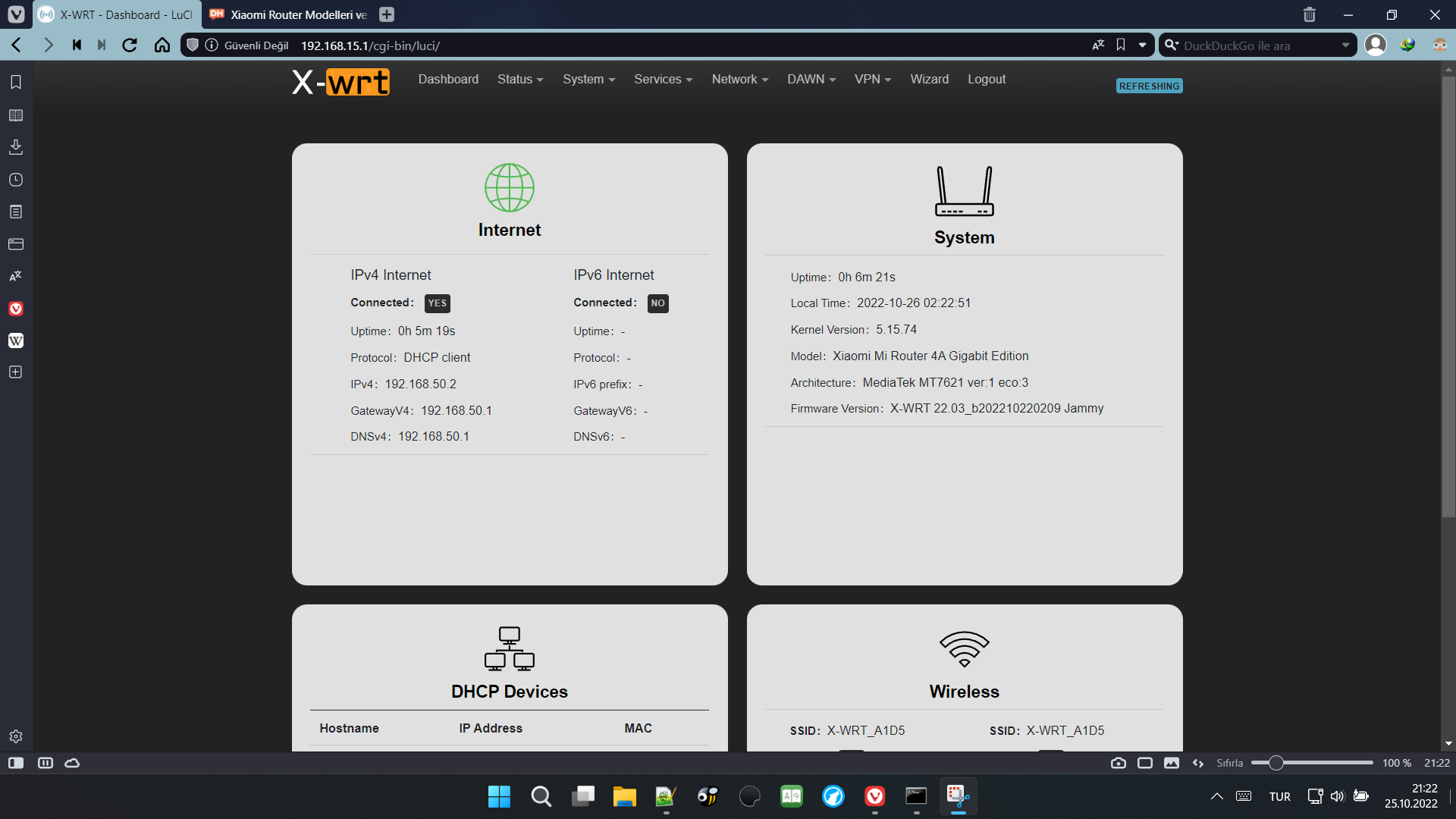Toggle images with status bar image icon
1456x819 pixels.
[x=1172, y=763]
